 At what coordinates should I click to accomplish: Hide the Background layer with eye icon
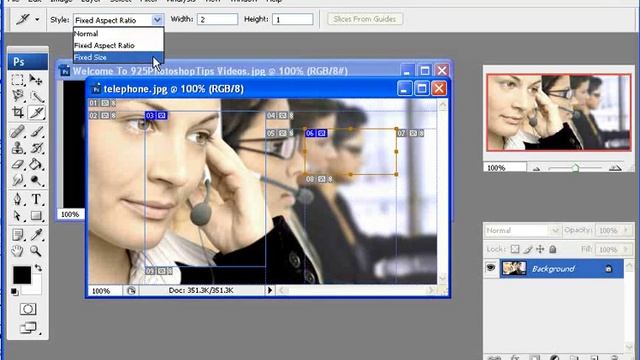click(x=491, y=268)
